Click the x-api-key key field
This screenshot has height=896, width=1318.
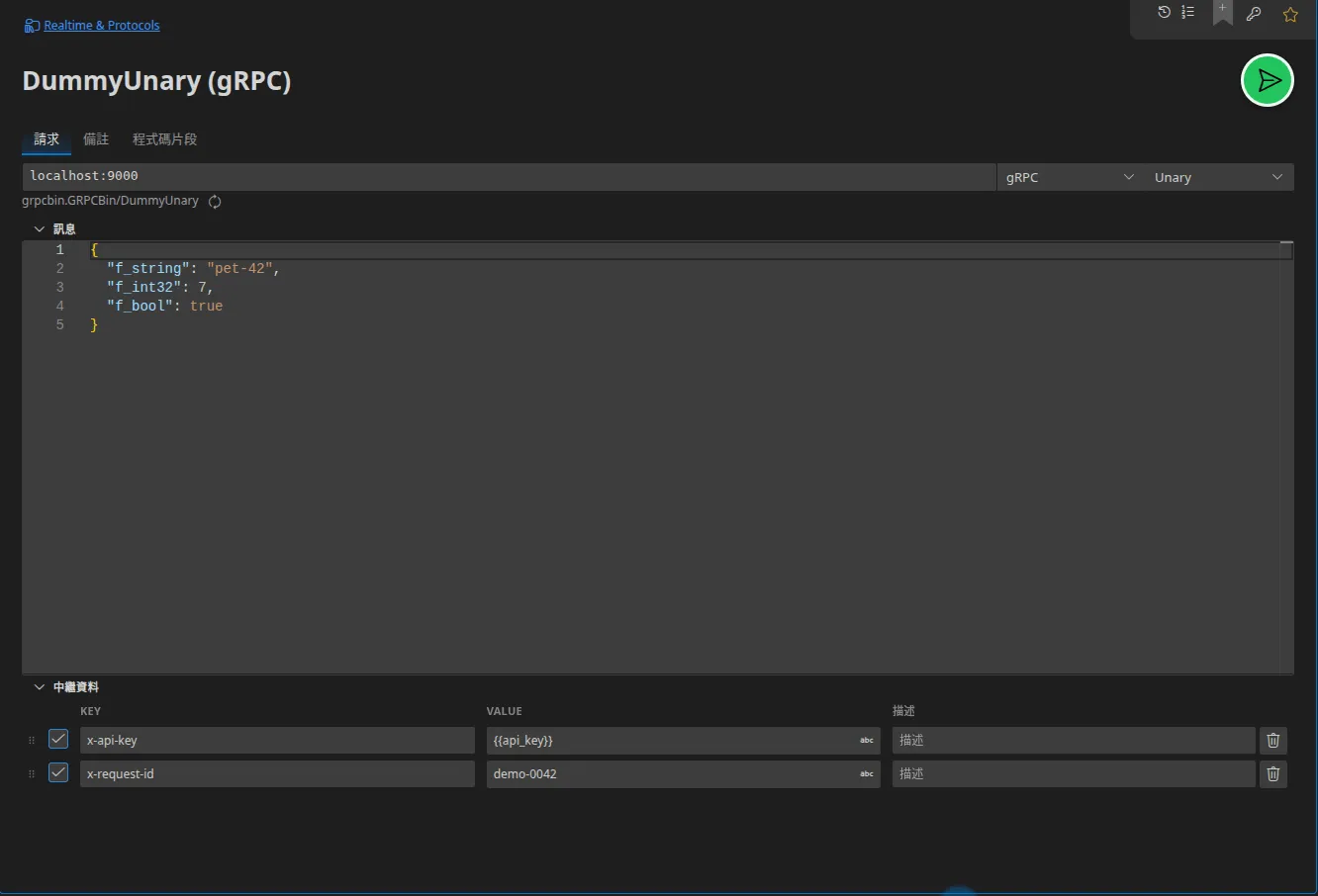[x=277, y=741]
